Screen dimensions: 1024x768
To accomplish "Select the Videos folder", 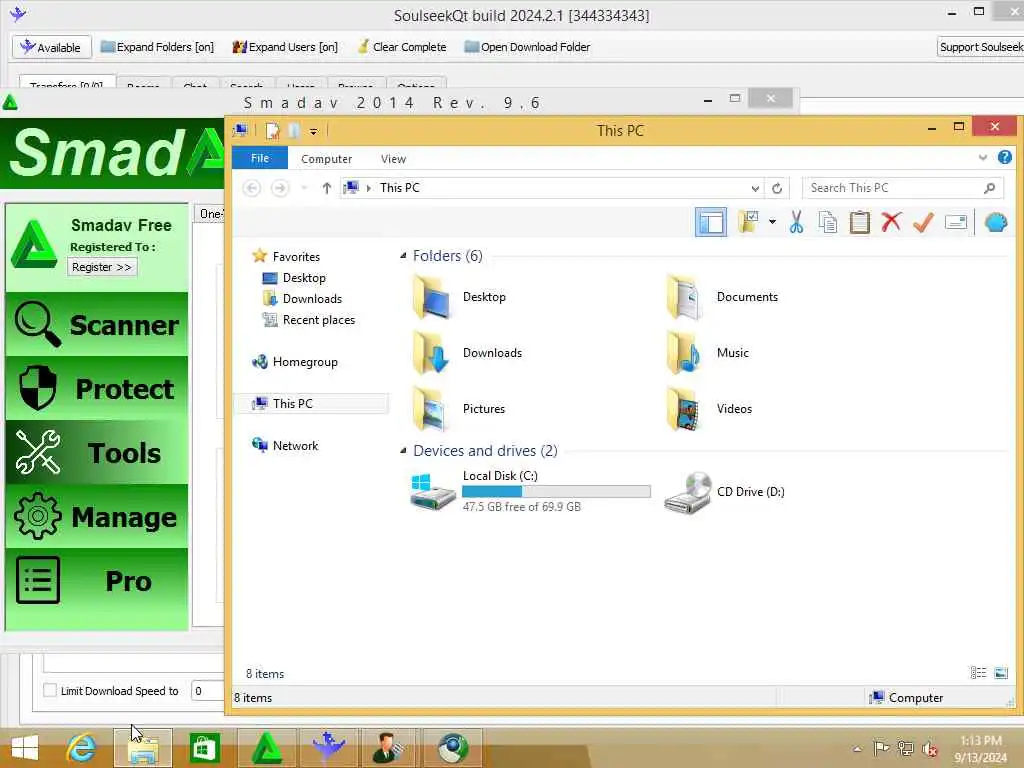I will coord(710,409).
